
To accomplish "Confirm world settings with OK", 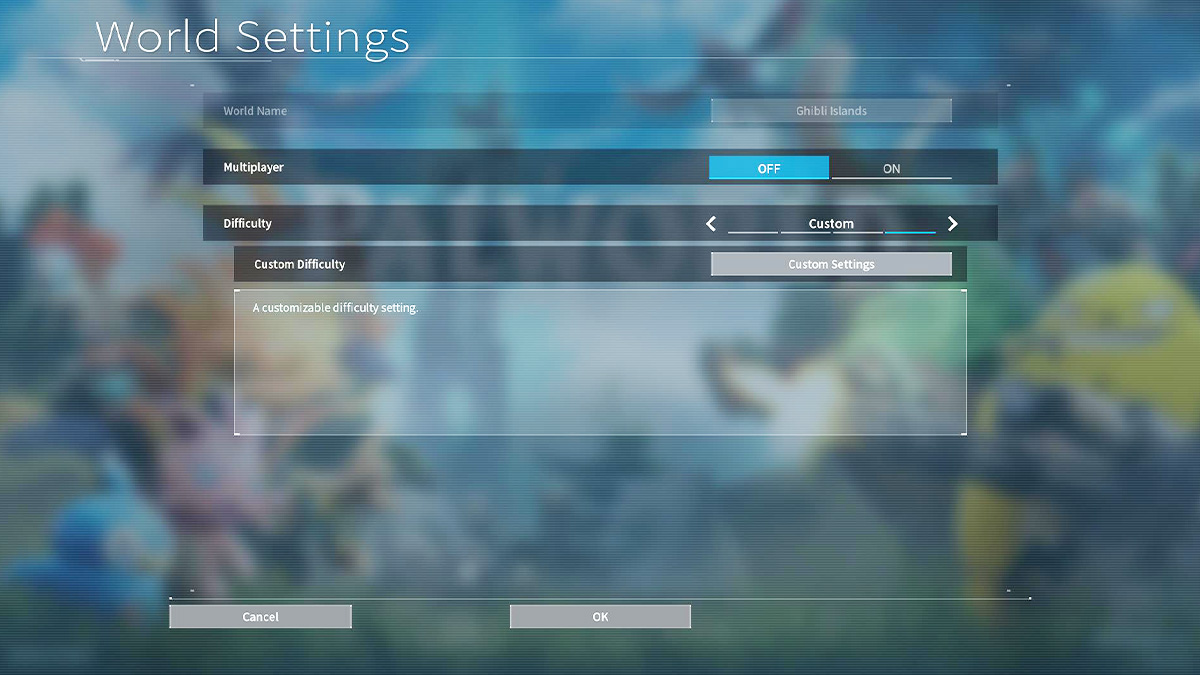I will click(600, 617).
